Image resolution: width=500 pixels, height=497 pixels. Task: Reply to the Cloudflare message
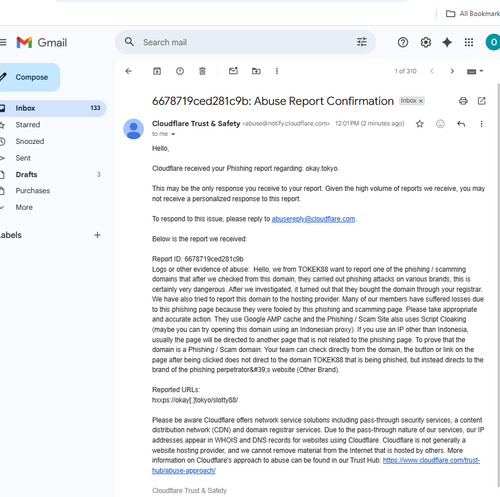pyautogui.click(x=461, y=124)
